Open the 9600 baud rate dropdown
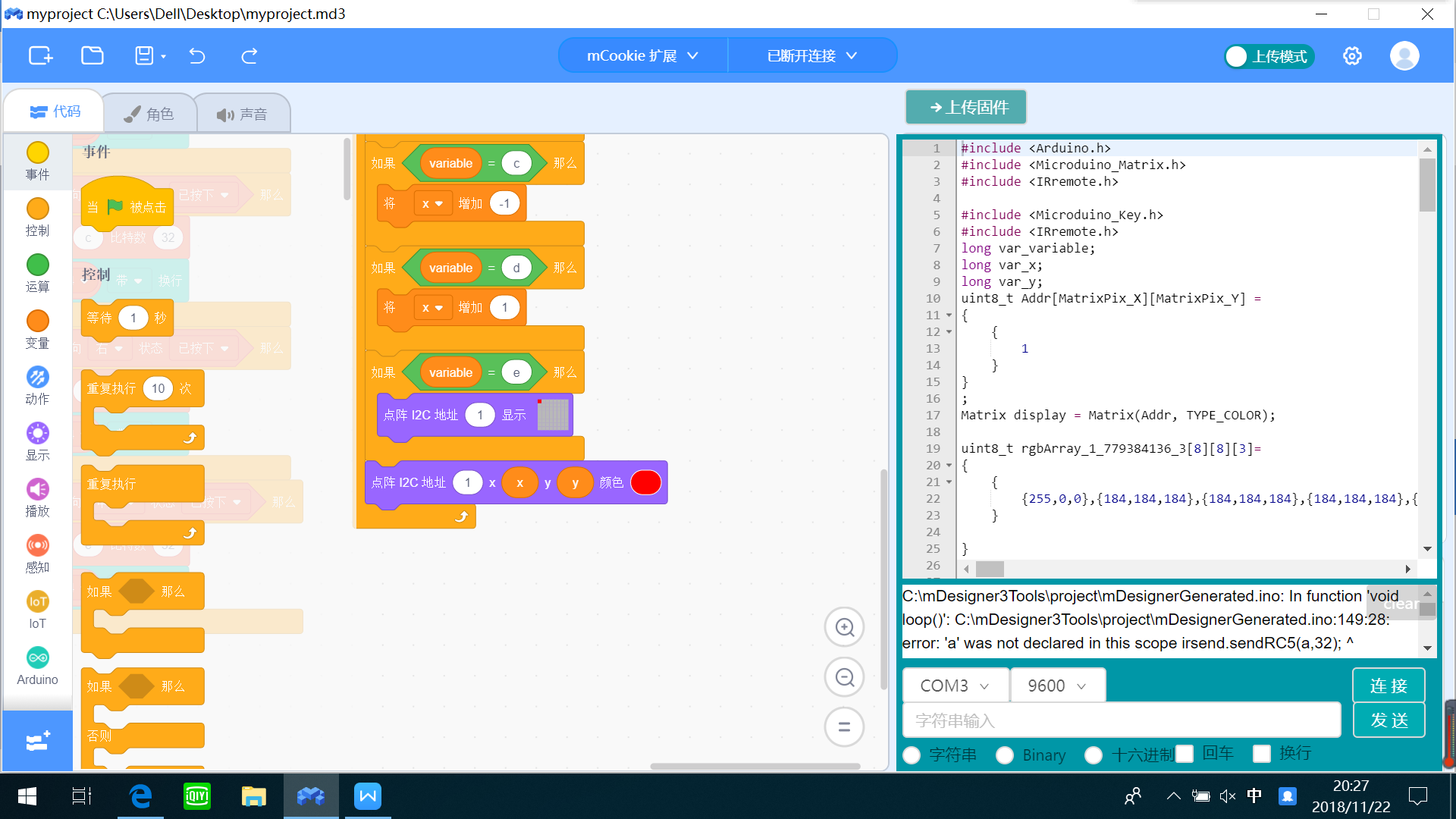This screenshot has width=1456, height=819. click(x=1057, y=686)
